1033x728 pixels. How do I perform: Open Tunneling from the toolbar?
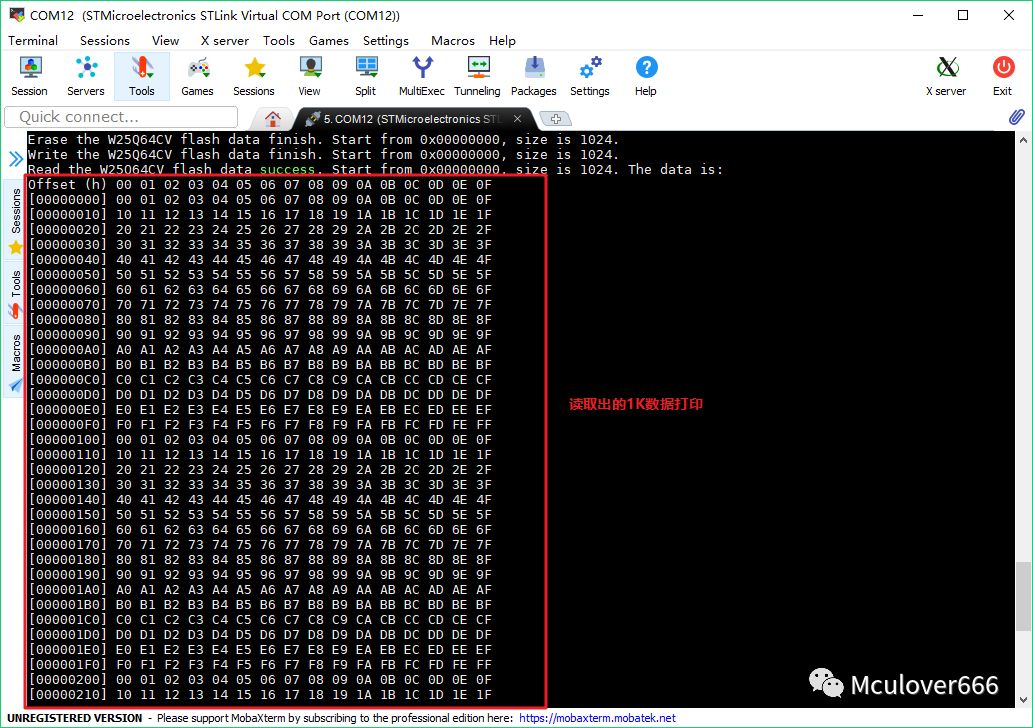pos(478,76)
